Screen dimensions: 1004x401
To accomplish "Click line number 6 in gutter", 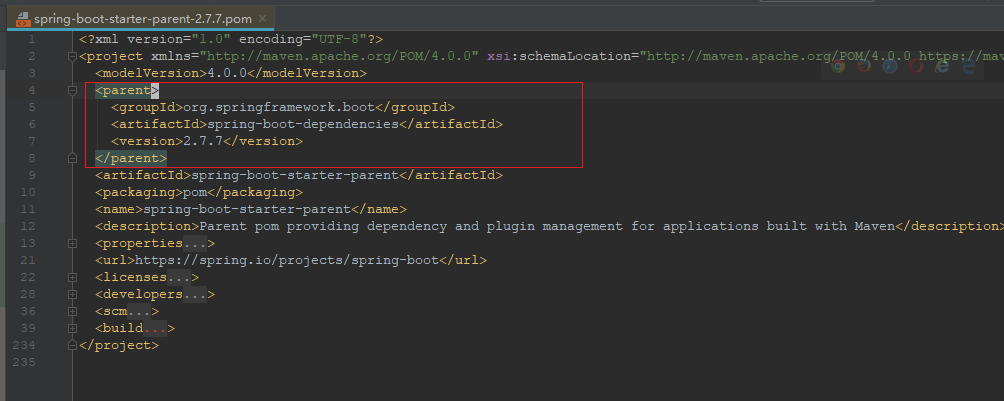I will [x=32, y=124].
